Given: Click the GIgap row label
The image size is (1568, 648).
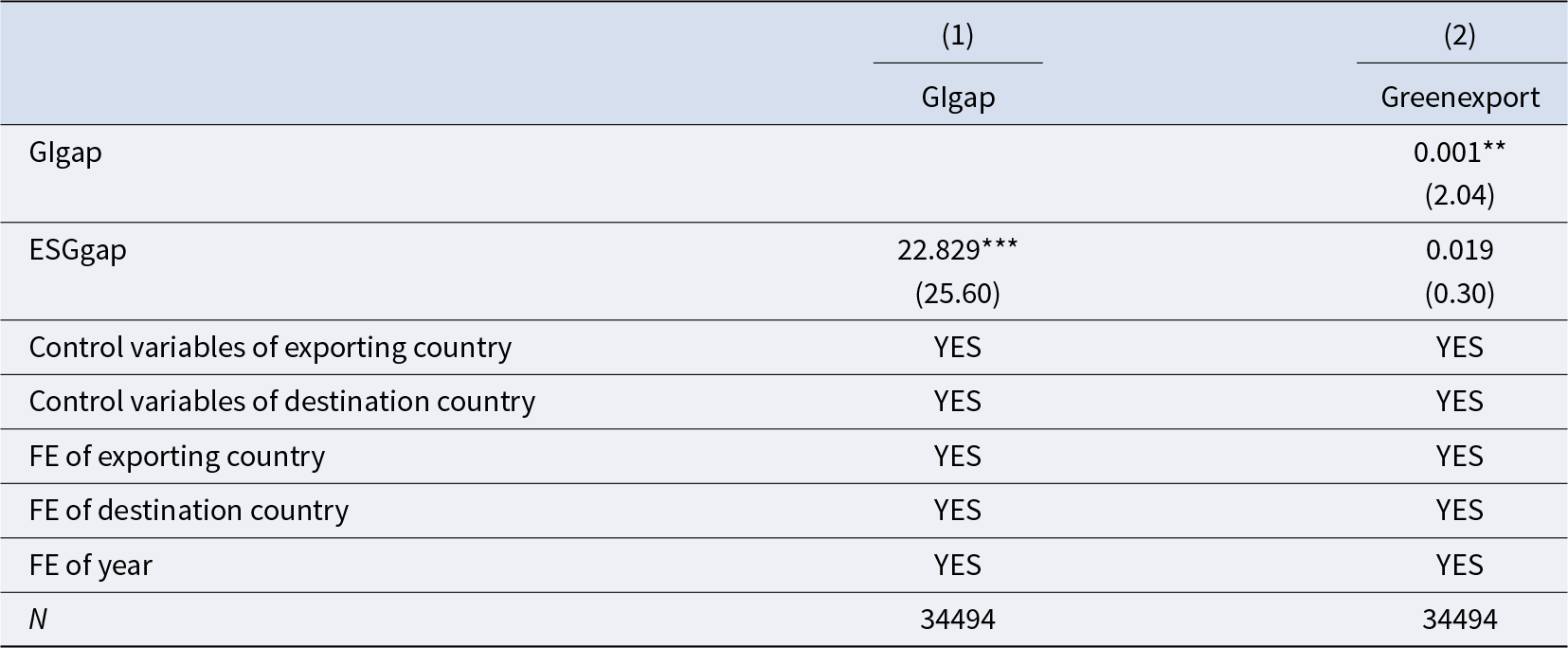Looking at the screenshot, I should 65,152.
